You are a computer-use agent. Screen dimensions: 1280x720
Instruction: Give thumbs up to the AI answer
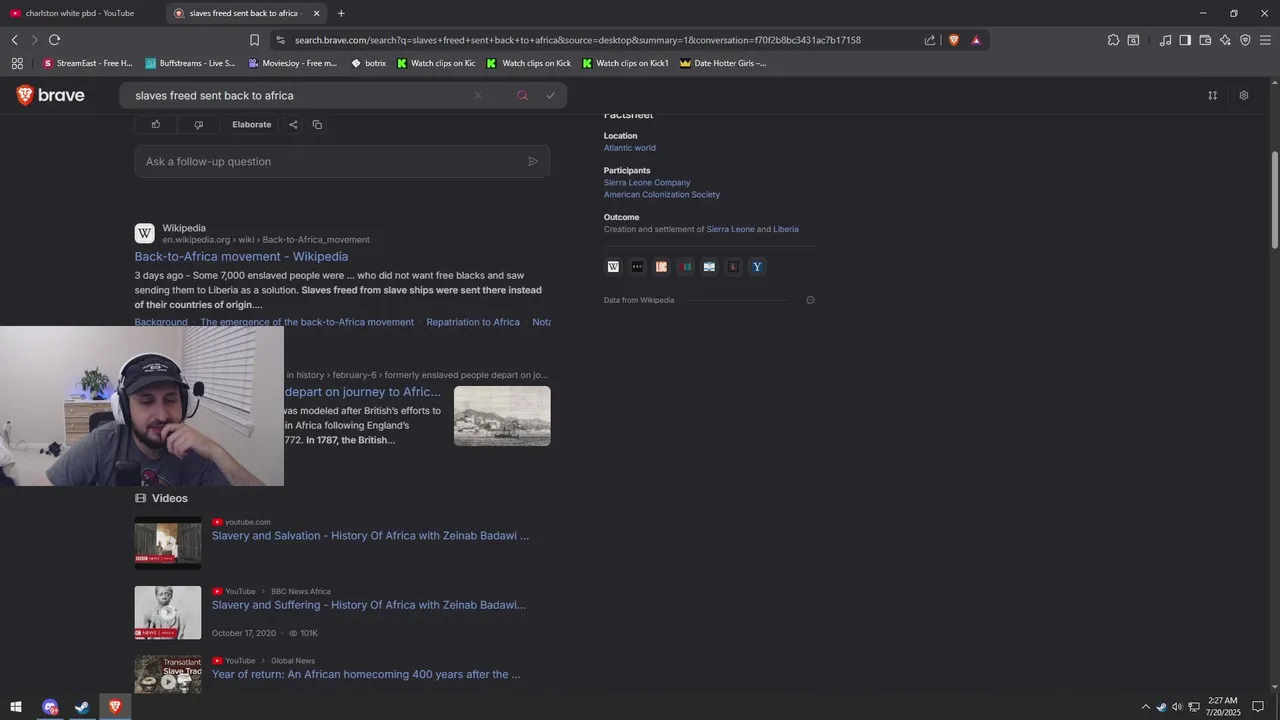coord(156,124)
